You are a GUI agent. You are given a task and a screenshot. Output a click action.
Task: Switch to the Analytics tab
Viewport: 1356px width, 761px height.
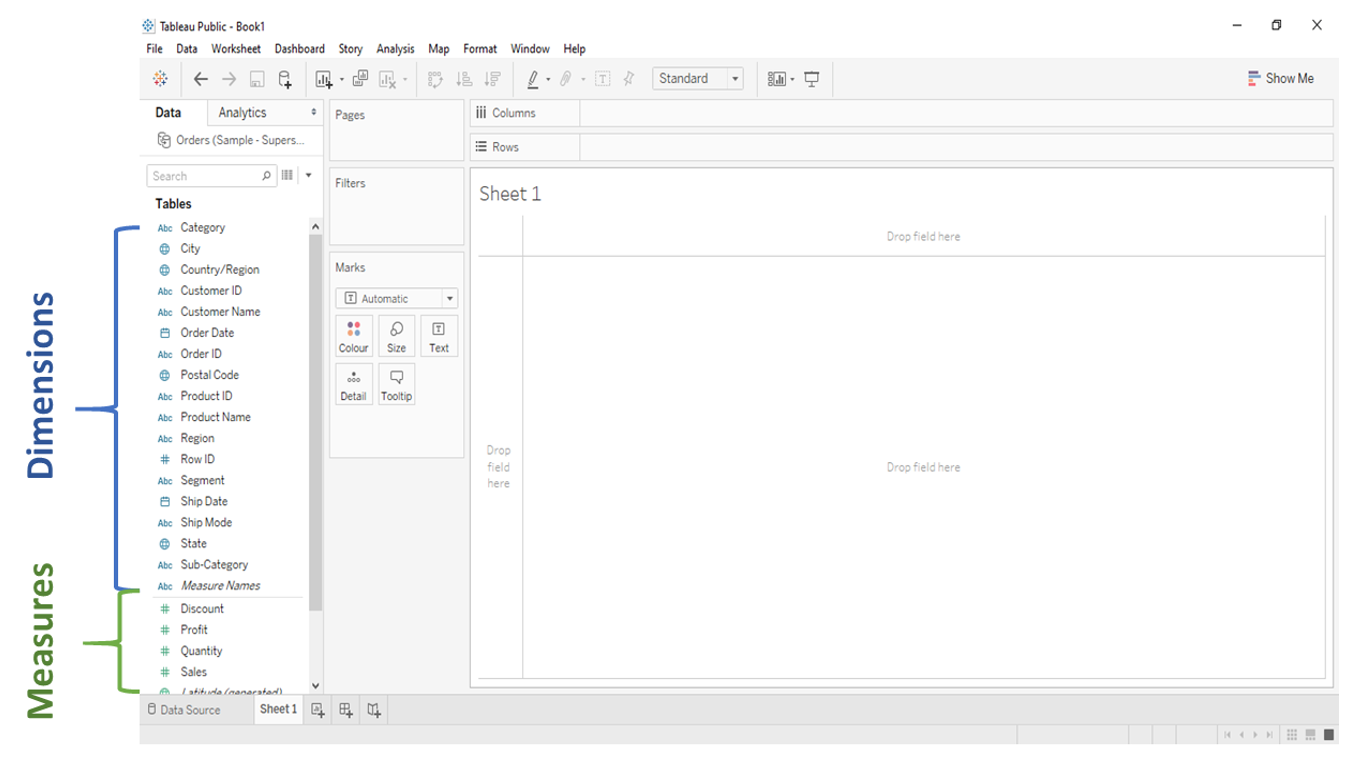[243, 113]
